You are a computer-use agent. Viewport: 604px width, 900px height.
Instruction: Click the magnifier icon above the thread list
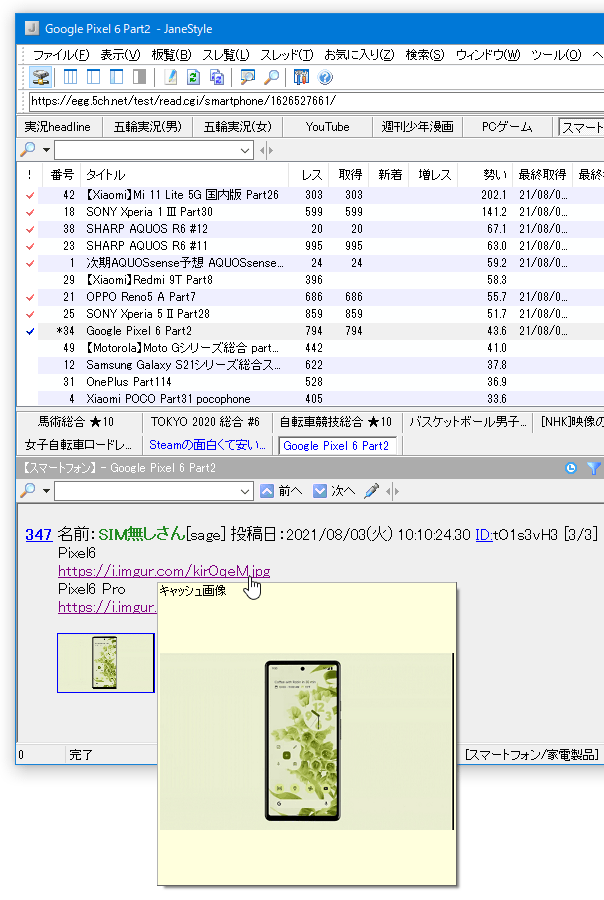pos(28,150)
